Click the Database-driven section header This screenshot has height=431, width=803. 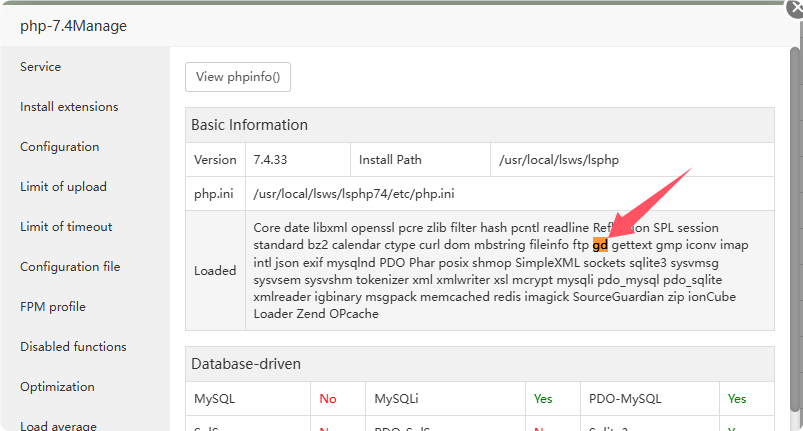[246, 364]
